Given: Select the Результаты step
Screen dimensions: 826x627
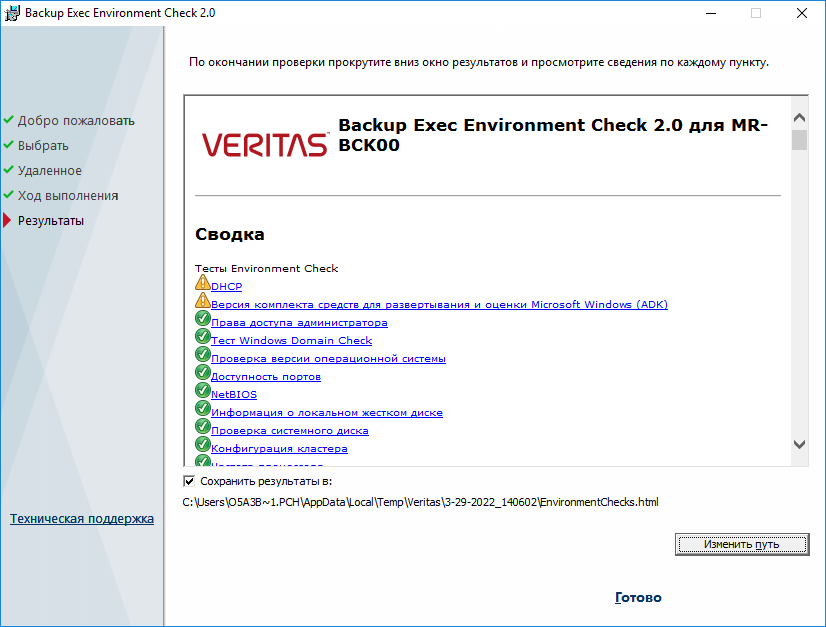Looking at the screenshot, I should (x=51, y=221).
